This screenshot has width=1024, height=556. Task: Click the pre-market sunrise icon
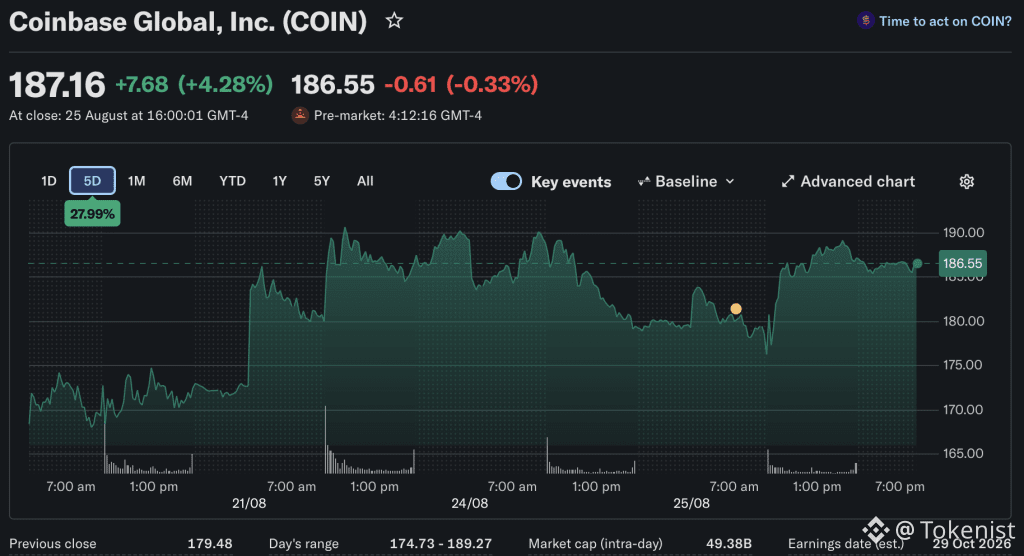point(300,115)
